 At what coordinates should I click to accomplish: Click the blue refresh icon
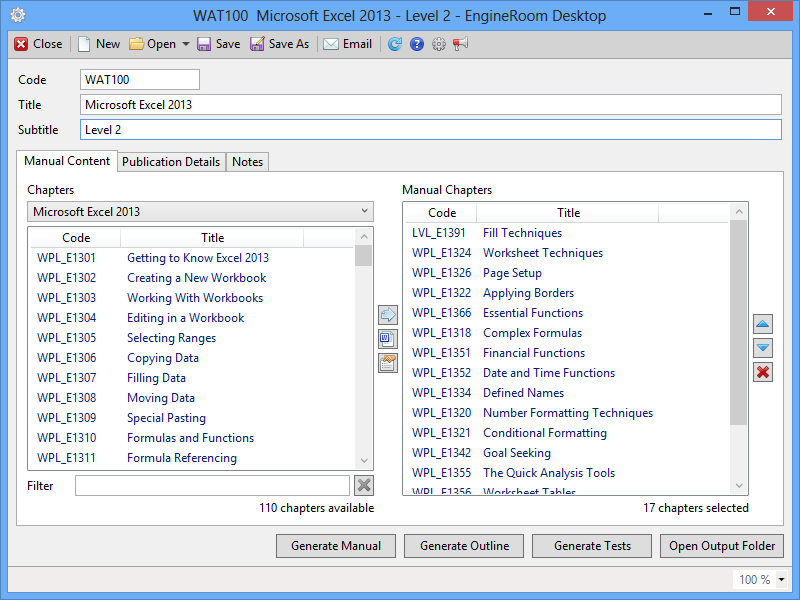coord(394,44)
